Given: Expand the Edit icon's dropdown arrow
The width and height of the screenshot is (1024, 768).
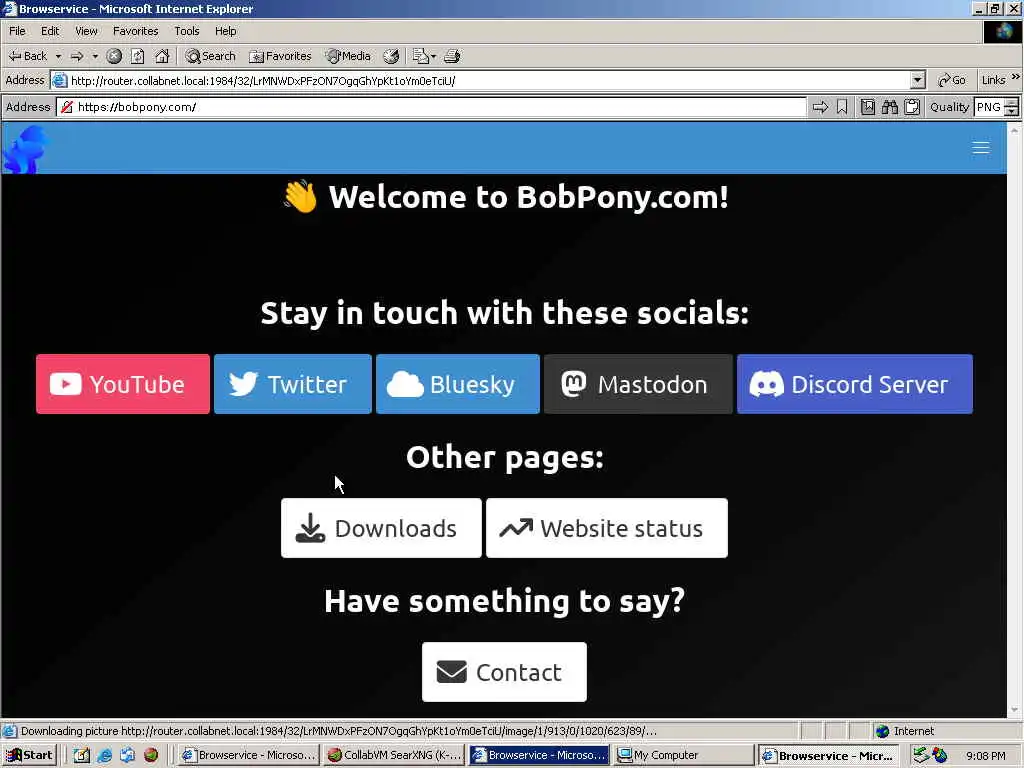Looking at the screenshot, I should 434,56.
